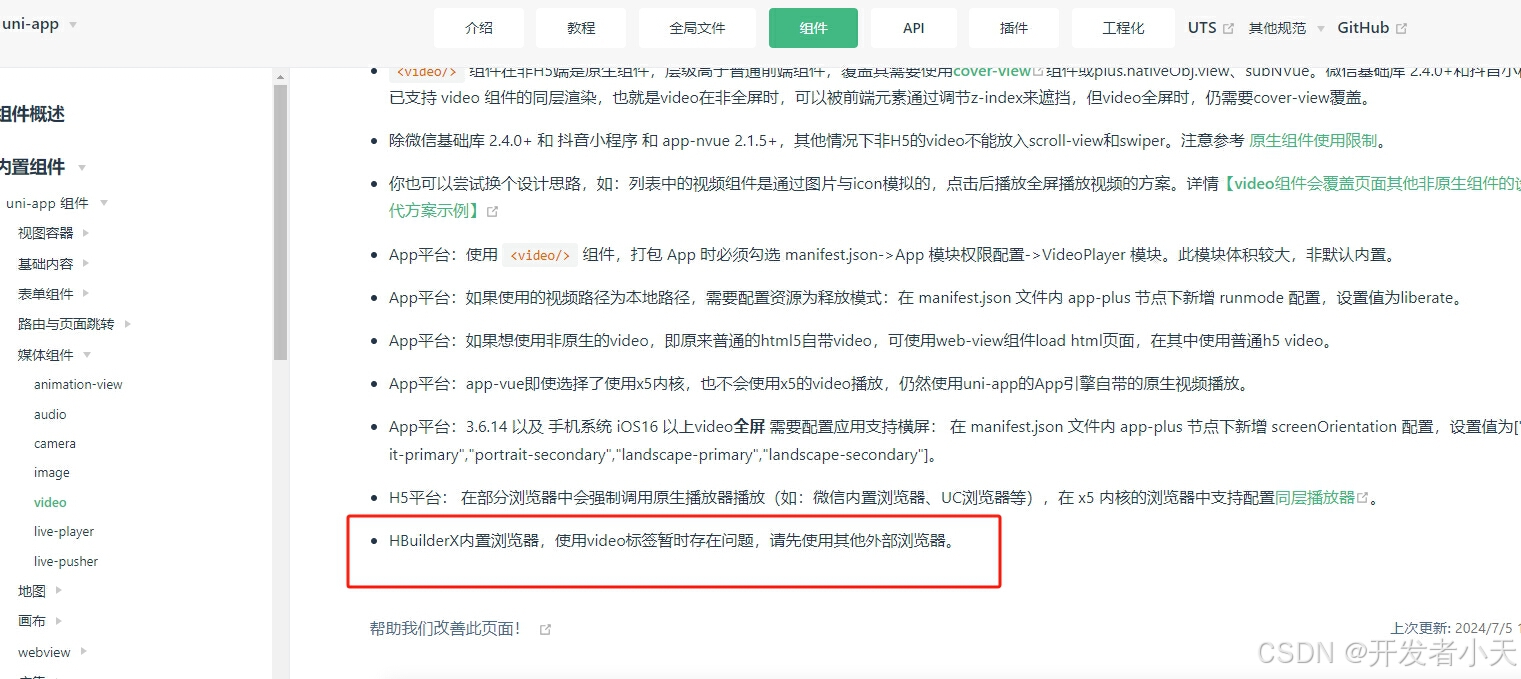1521x679 pixels.
Task: Open audio component page
Action: 50,414
